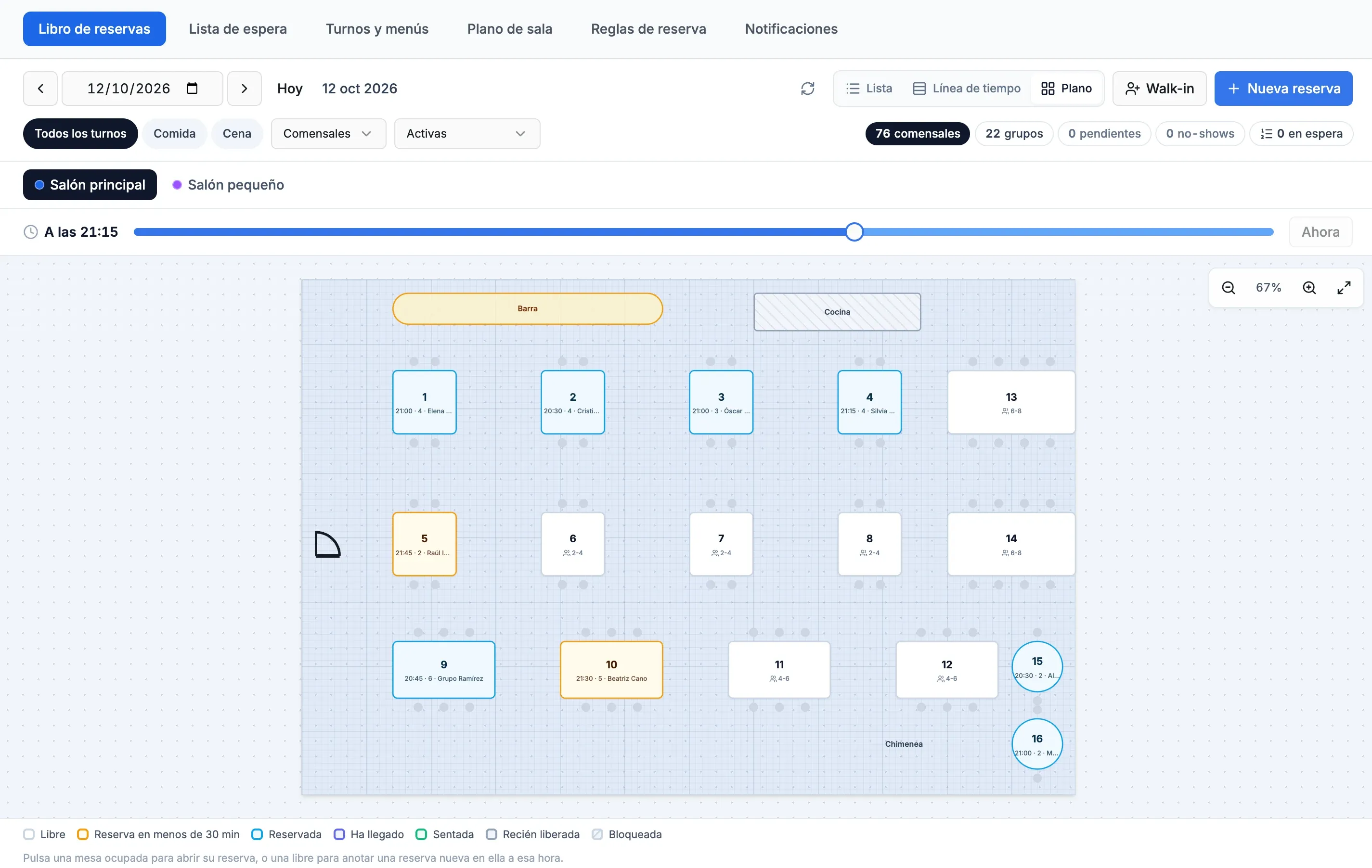This screenshot has height=868, width=1372.
Task: Open round table 16 reservation
Action: click(x=1036, y=744)
